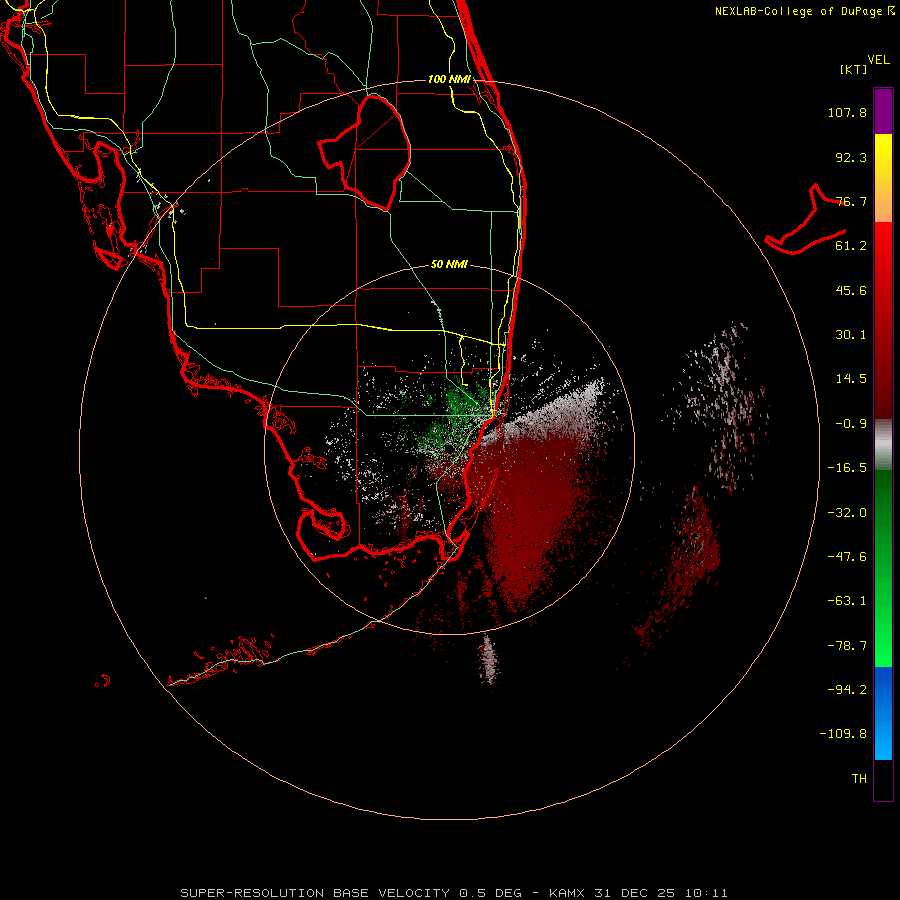The height and width of the screenshot is (900, 900).
Task: Click the [KT] unit label
Action: pos(854,69)
